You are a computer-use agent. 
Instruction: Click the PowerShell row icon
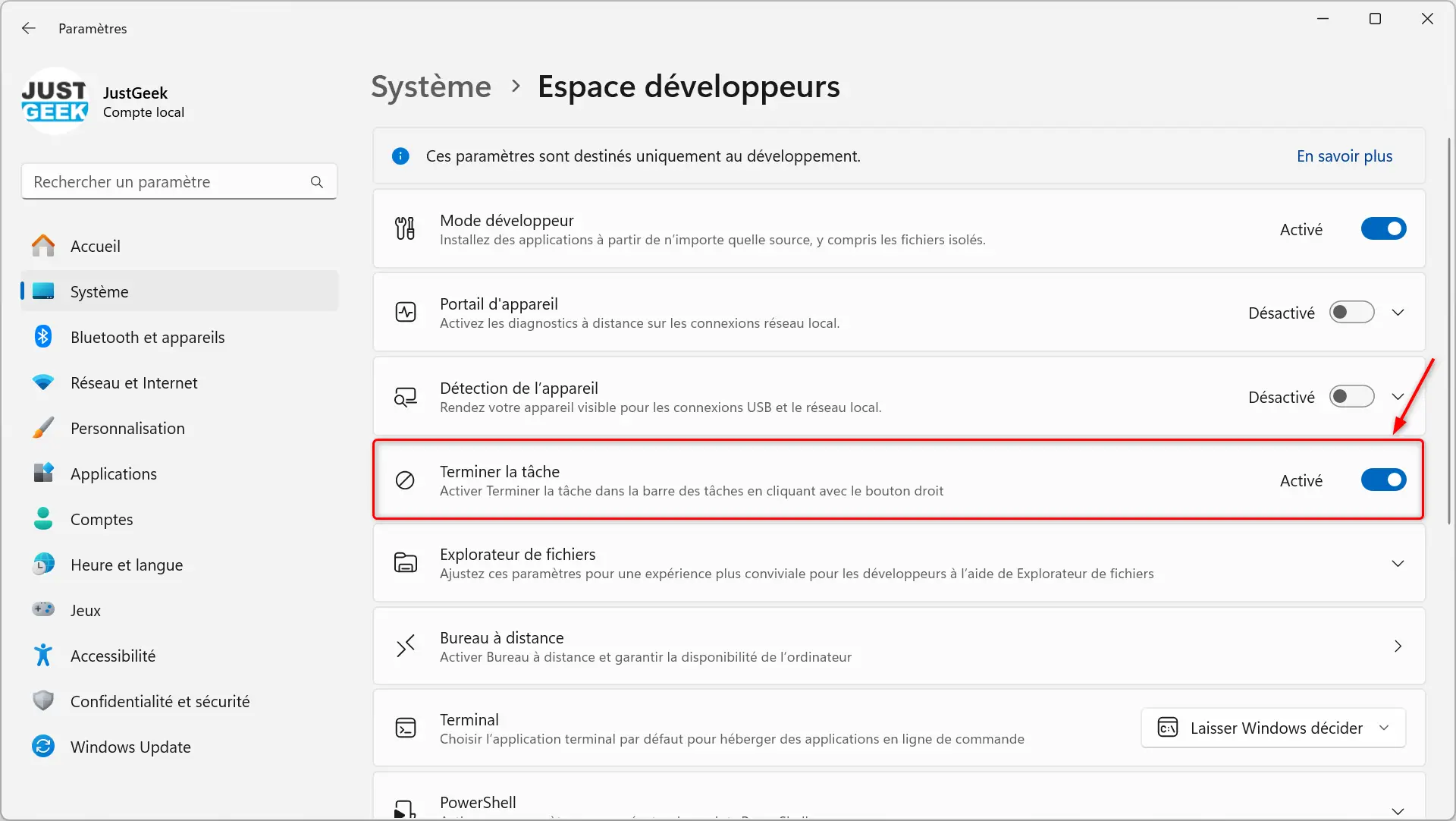coord(406,810)
